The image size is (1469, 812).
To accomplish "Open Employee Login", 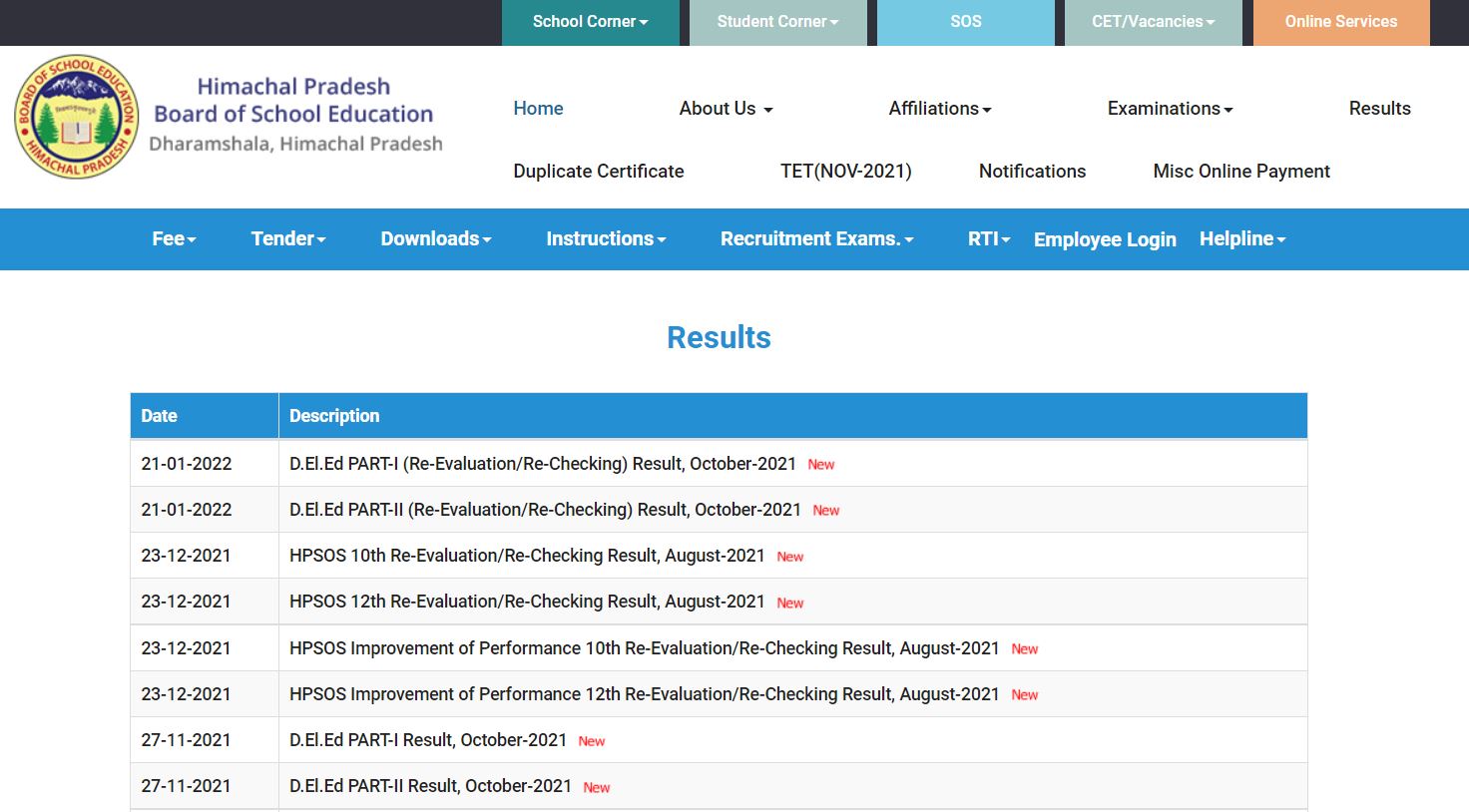I will (1105, 239).
